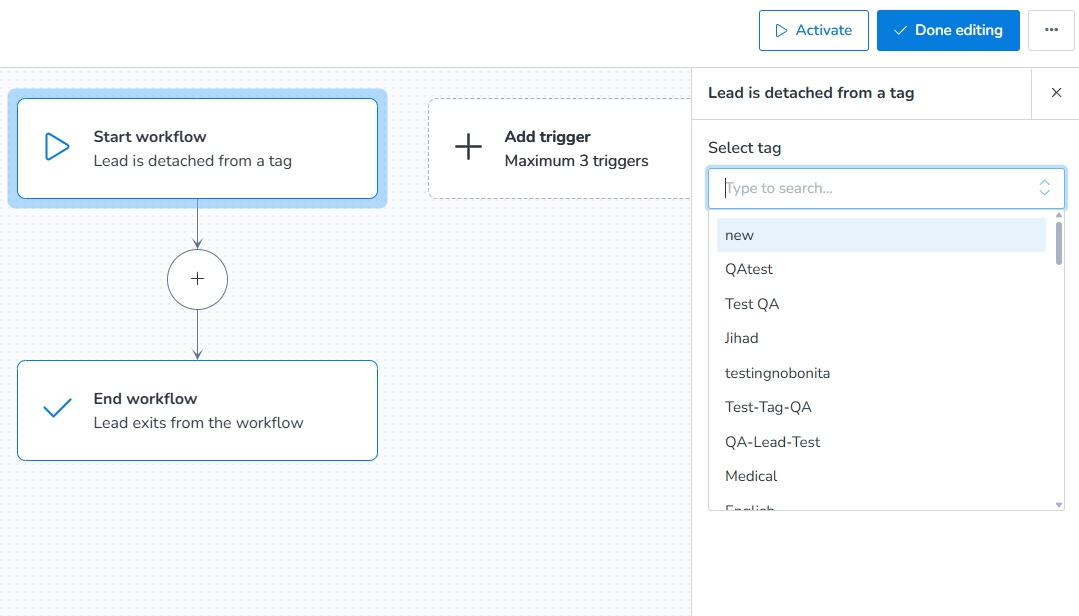Choose the 'QAtest' tag option
1079x616 pixels.
click(881, 270)
